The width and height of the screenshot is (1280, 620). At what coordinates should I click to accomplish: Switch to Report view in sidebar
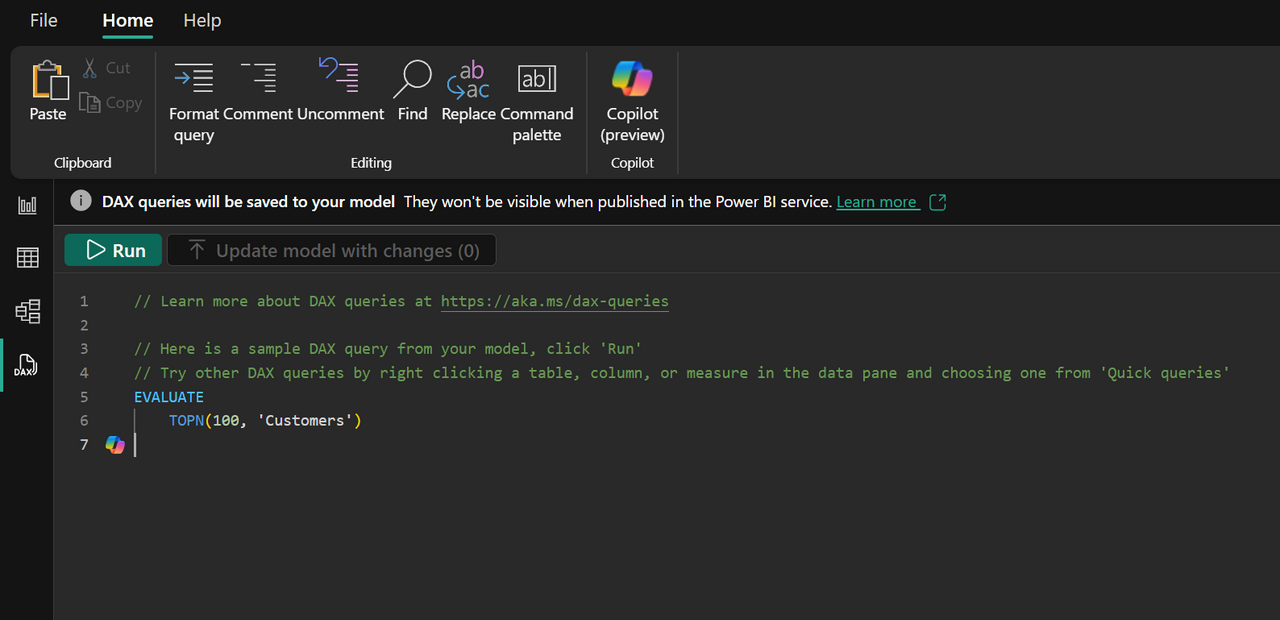click(x=27, y=205)
